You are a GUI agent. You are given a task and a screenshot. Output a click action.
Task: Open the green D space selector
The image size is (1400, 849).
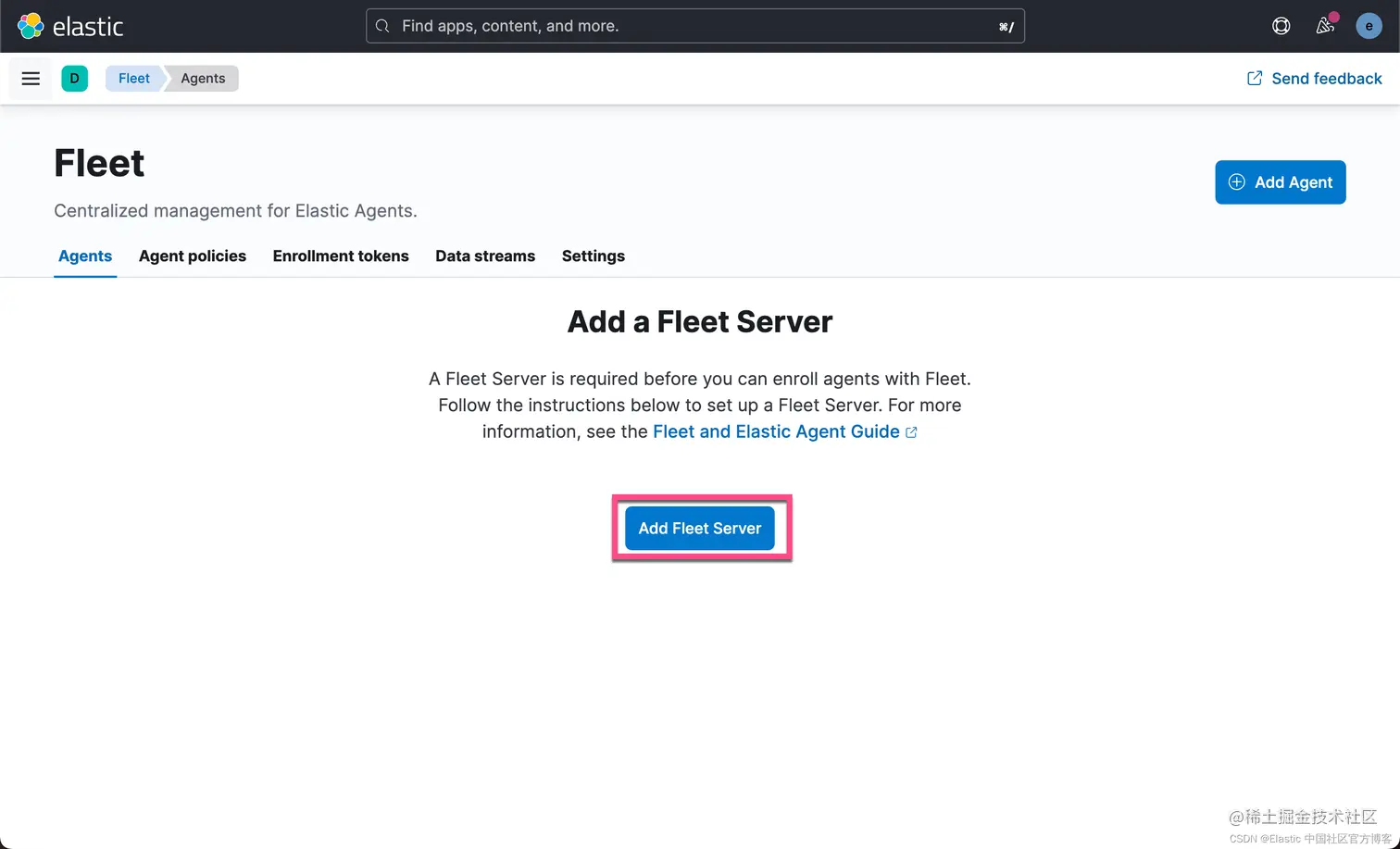[75, 79]
